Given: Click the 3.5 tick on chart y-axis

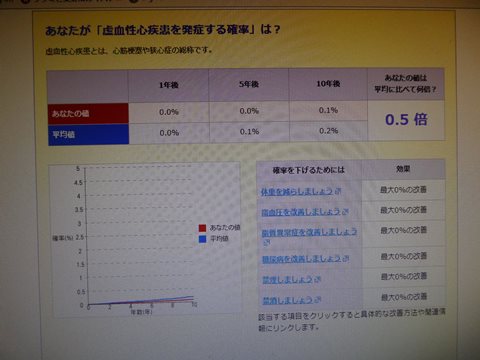Looking at the screenshot, I should 79,210.
